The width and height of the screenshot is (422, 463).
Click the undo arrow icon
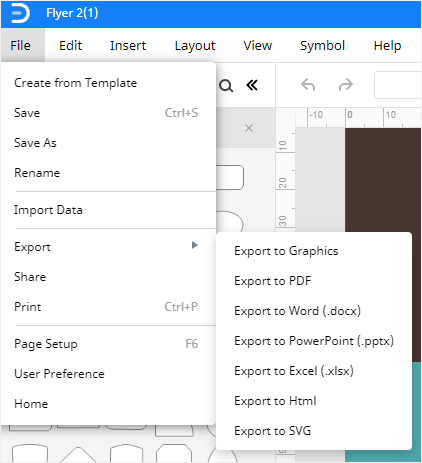pyautogui.click(x=308, y=85)
